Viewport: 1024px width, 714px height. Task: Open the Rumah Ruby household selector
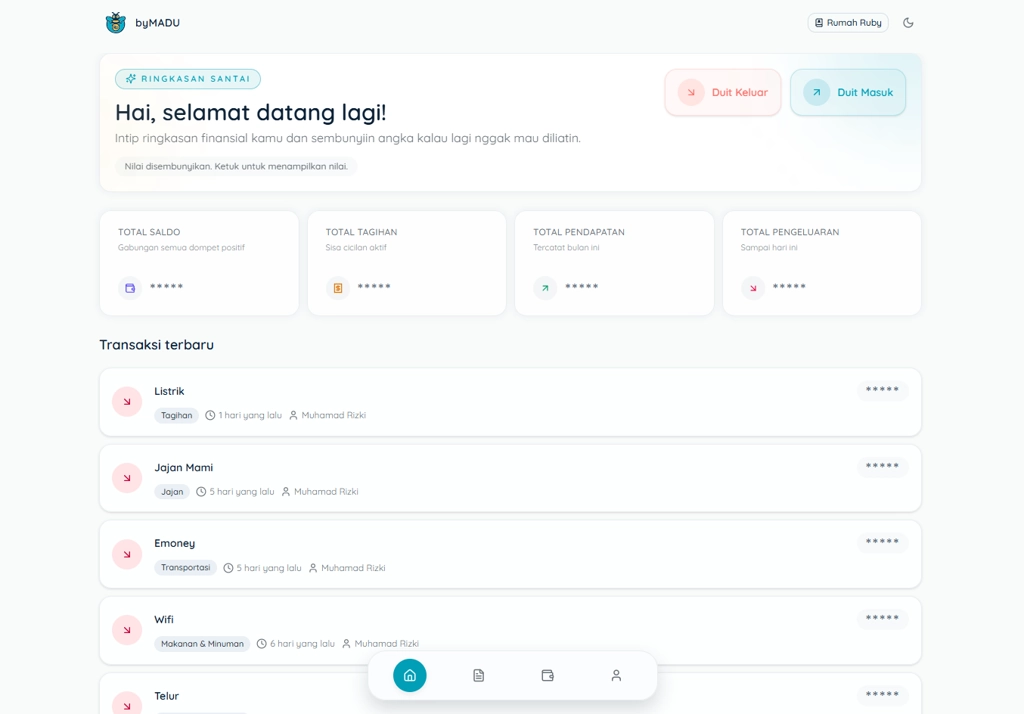[x=848, y=23]
